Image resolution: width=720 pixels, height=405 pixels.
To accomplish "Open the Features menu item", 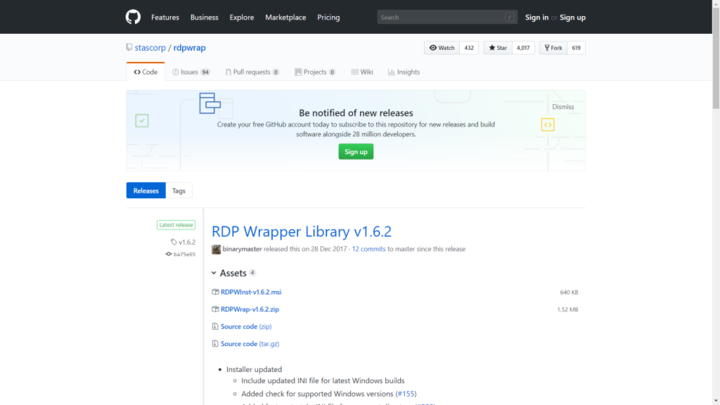I will [x=165, y=17].
